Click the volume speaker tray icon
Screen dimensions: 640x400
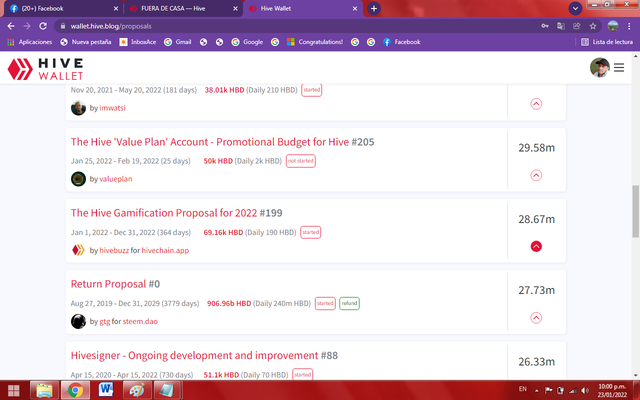coord(585,391)
